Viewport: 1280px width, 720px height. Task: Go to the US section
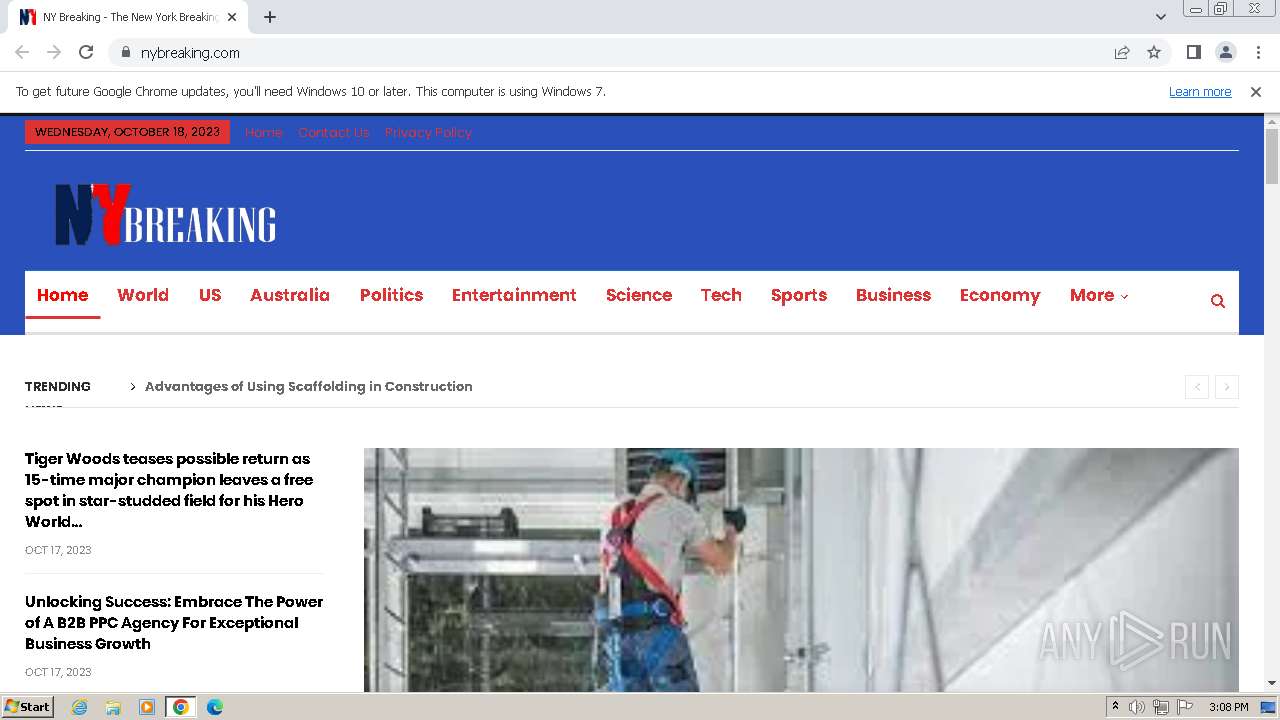pyautogui.click(x=210, y=295)
